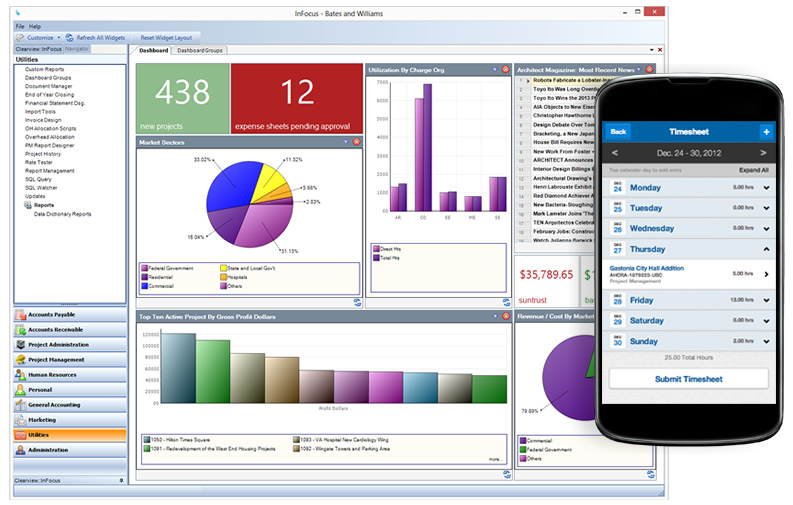793x505 pixels.
Task: Tap the Back button on phone
Action: tap(618, 132)
